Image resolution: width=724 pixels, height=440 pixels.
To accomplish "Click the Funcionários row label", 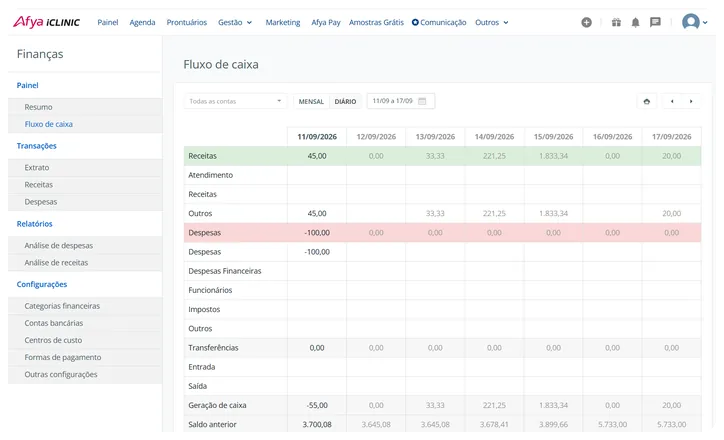I will pos(210,290).
